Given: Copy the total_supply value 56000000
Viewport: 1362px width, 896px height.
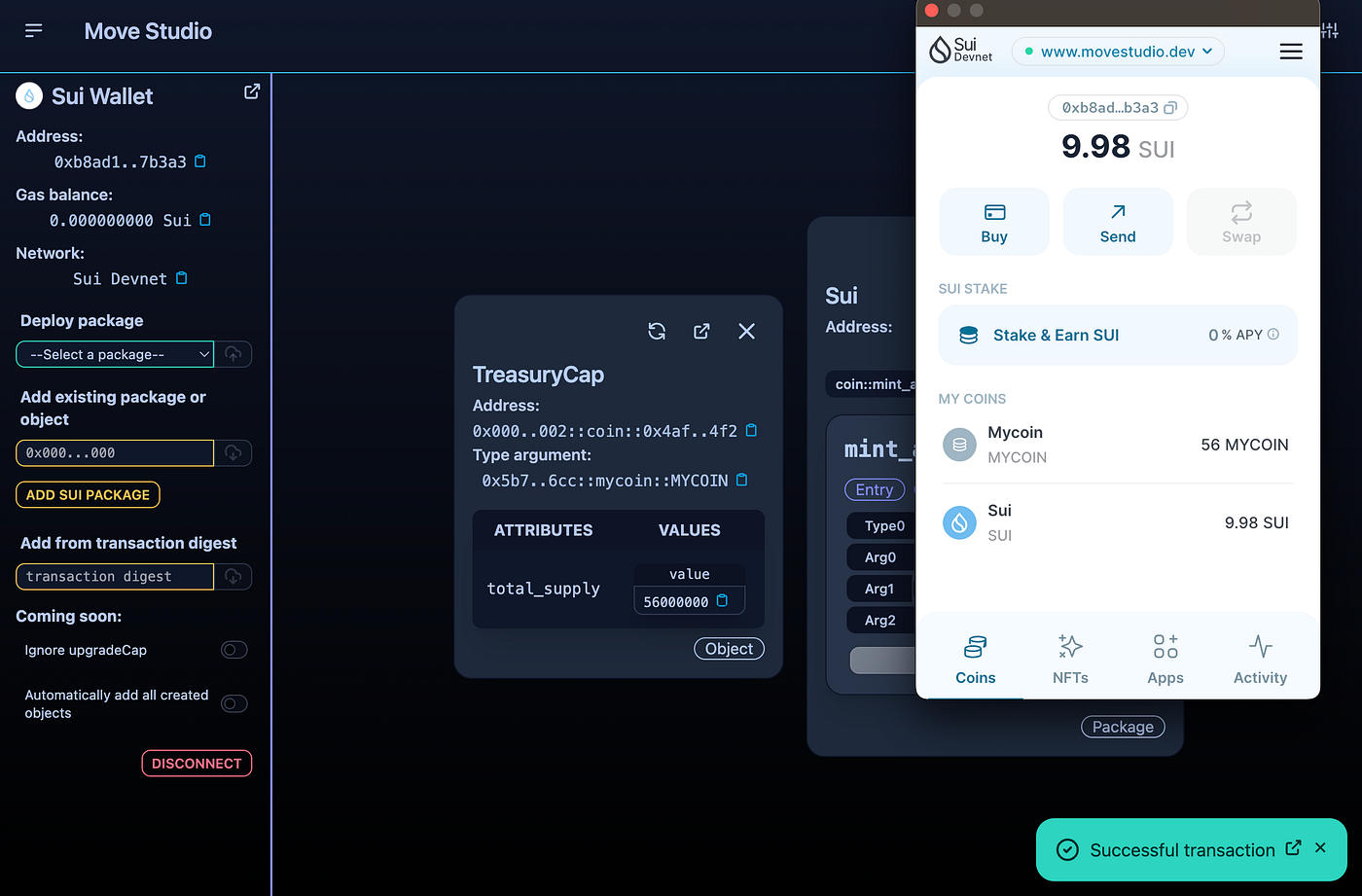Looking at the screenshot, I should coord(722,601).
